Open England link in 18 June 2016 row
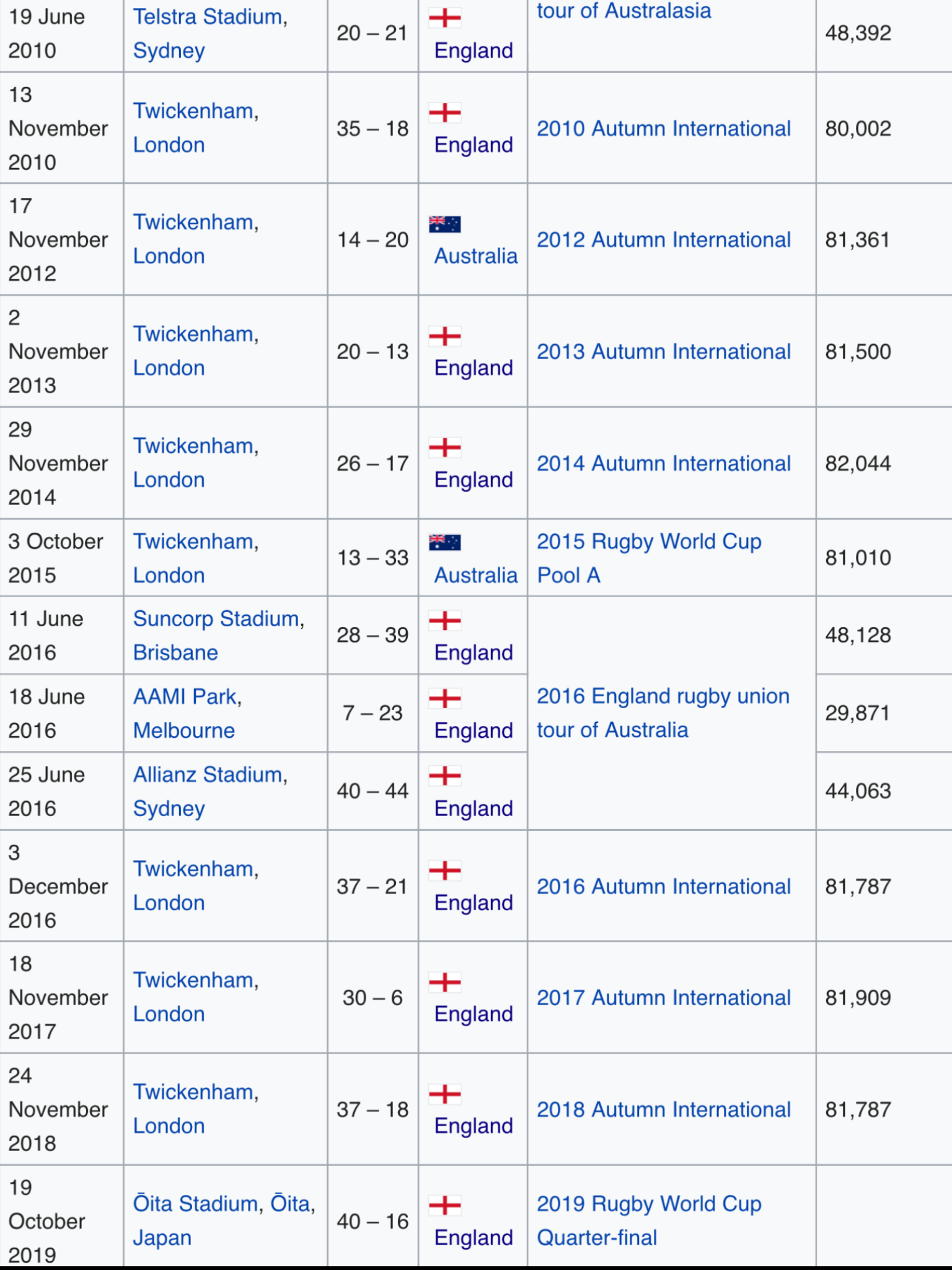Viewport: 952px width, 1270px height. click(474, 730)
